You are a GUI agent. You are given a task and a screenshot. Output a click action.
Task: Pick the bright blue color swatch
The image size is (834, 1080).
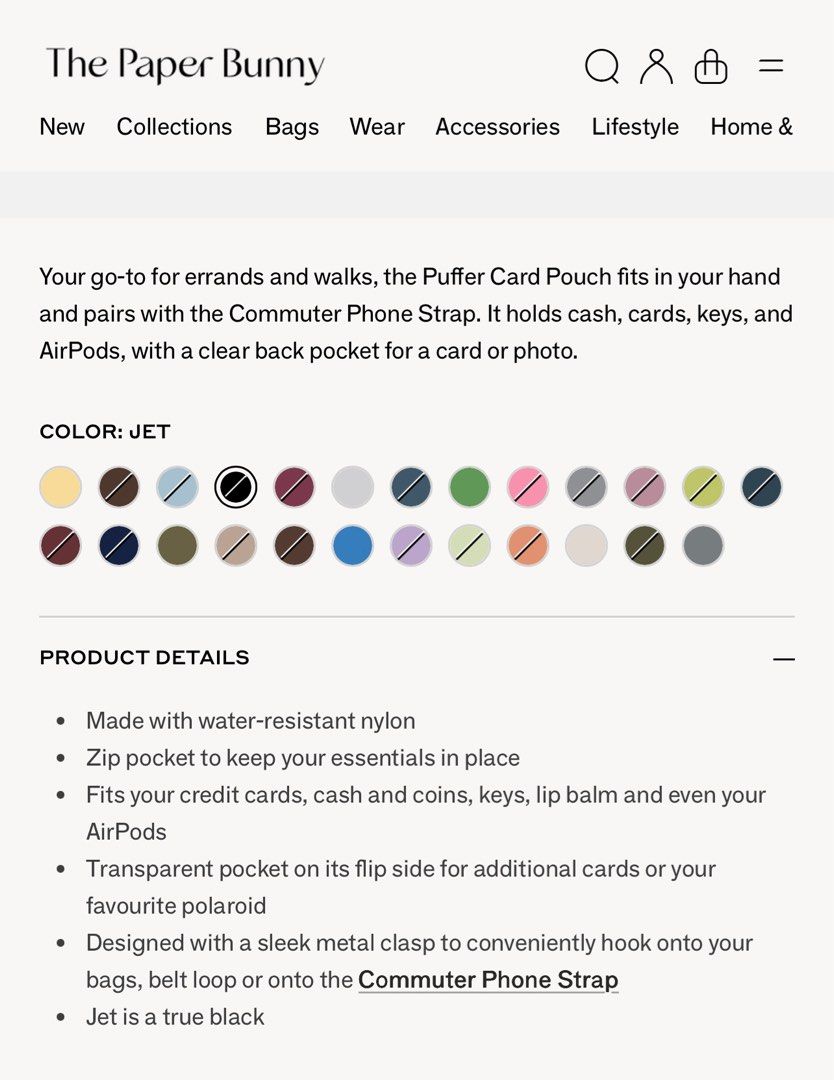pos(353,546)
